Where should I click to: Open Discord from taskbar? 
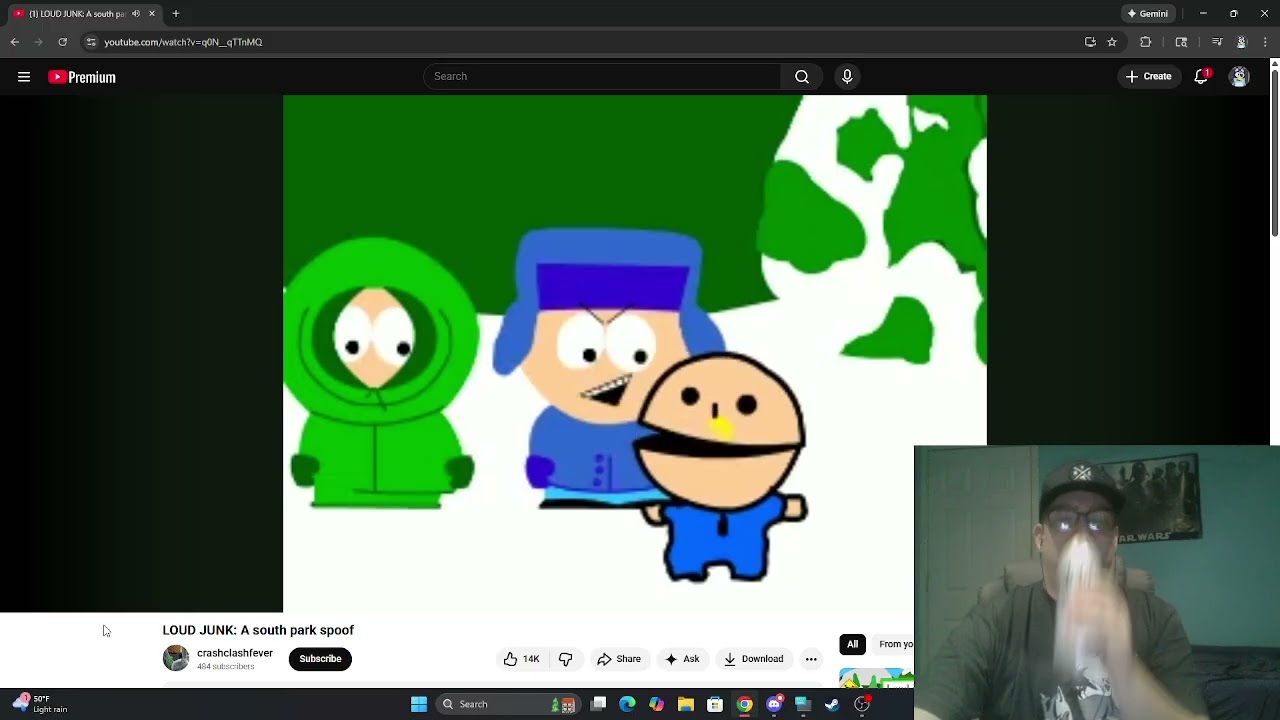coord(774,704)
